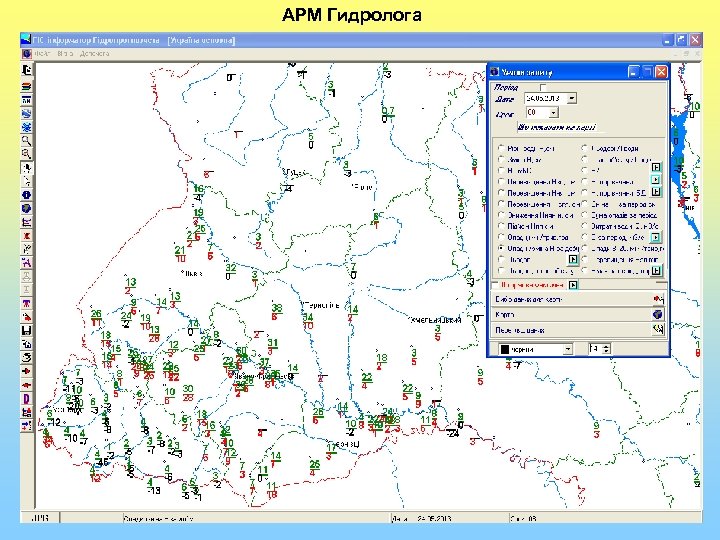The image size is (720, 540).
Task: Open the stacked layers tool in left toolbar
Action: click(x=27, y=86)
